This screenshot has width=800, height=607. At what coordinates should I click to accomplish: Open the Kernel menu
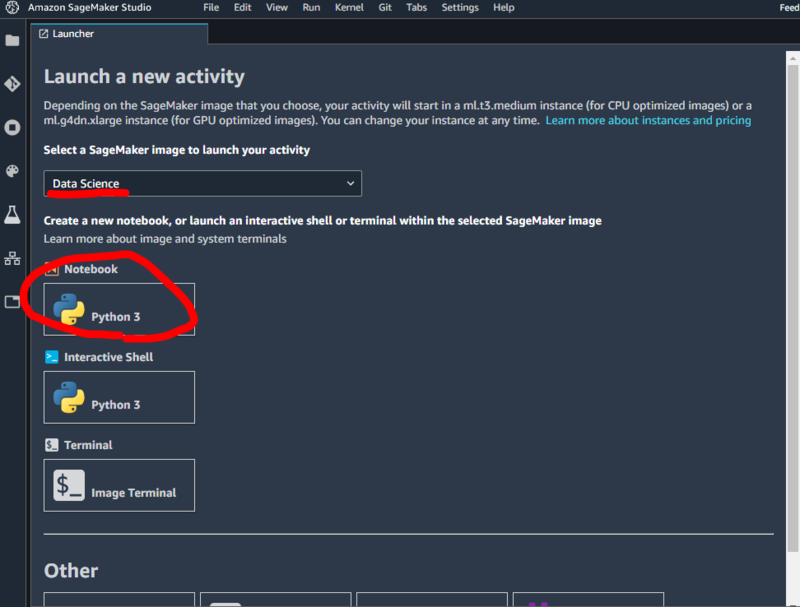coord(349,8)
